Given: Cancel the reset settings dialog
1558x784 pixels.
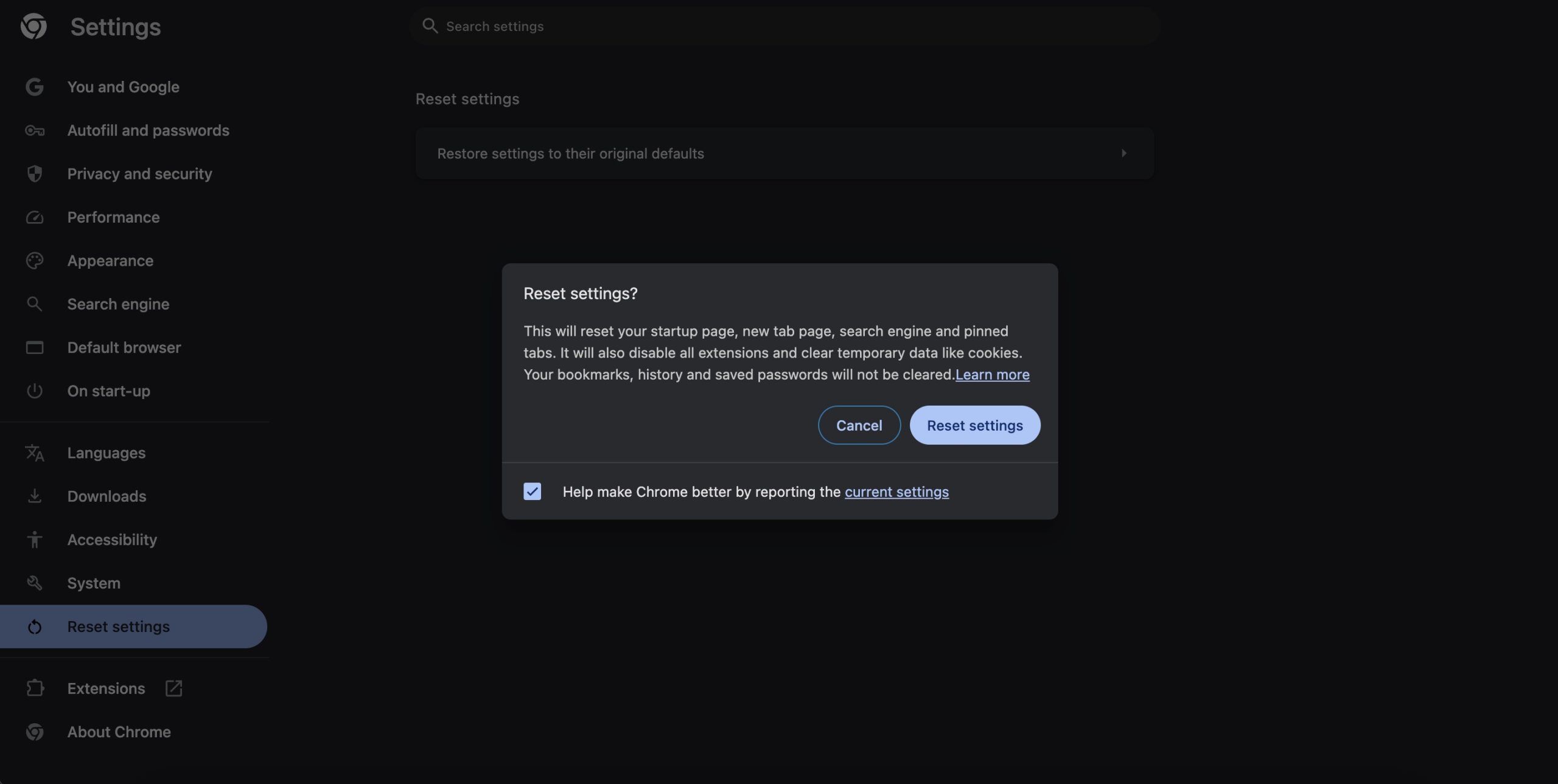Looking at the screenshot, I should [859, 425].
